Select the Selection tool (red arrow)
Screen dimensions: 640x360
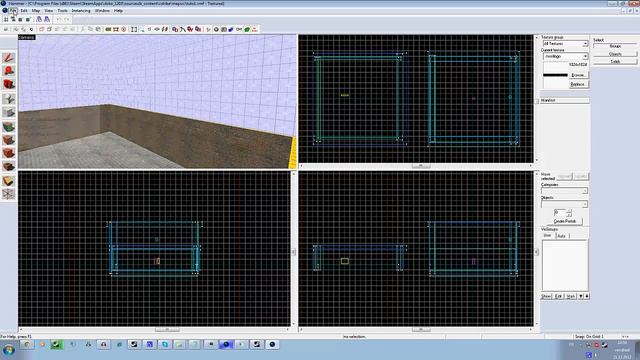(9, 57)
